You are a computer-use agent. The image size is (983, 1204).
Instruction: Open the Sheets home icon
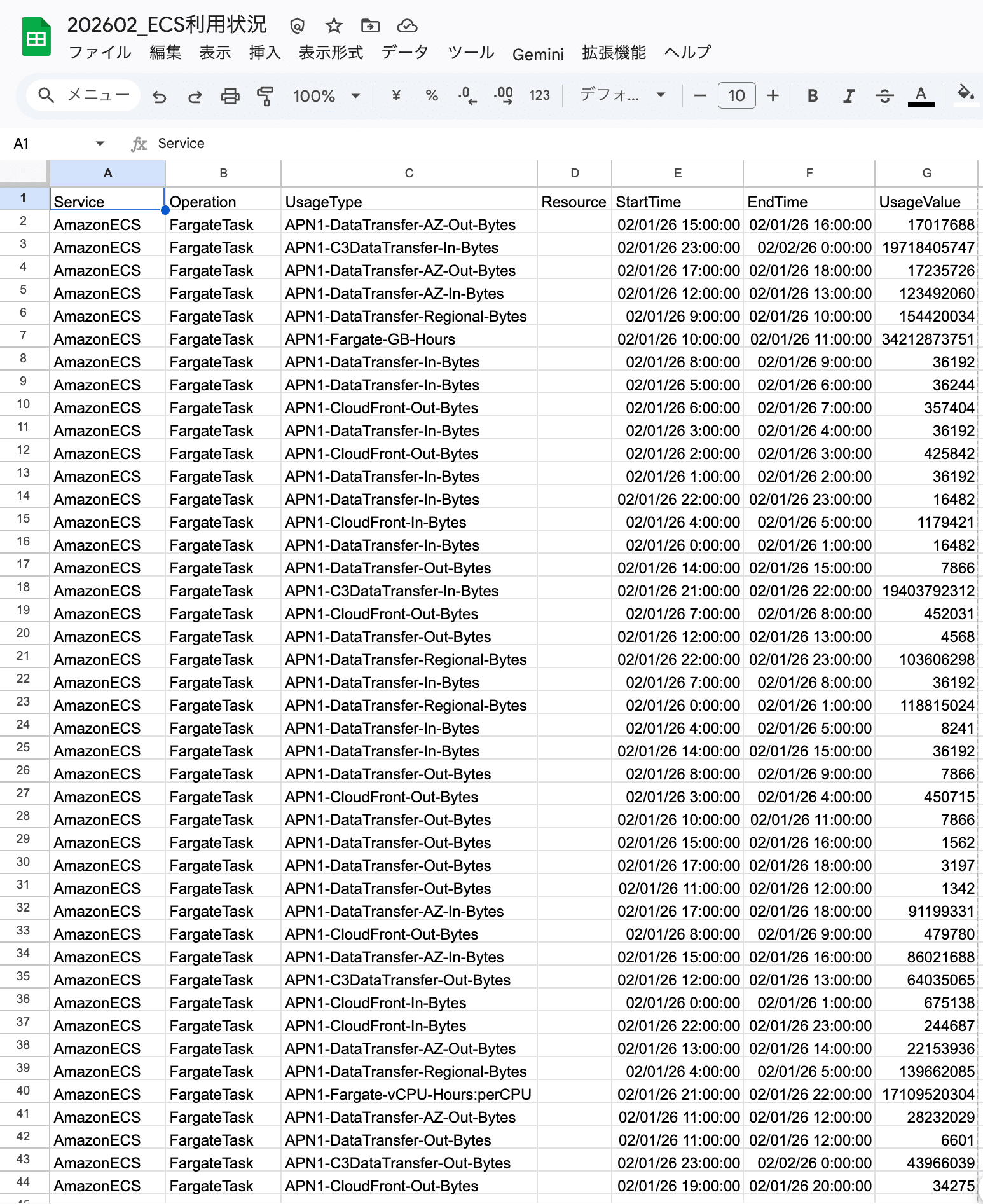pos(36,38)
